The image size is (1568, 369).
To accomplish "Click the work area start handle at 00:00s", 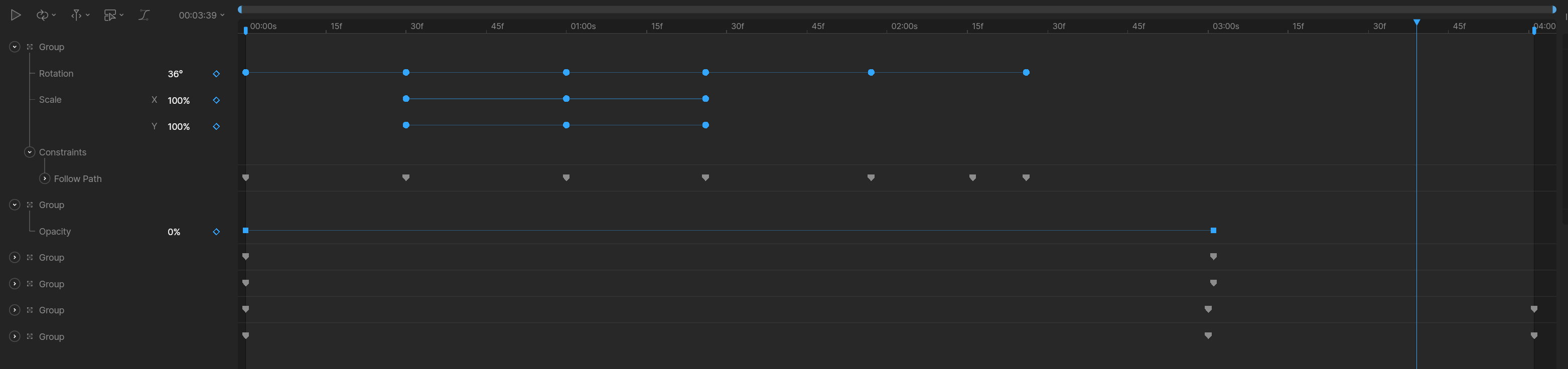I will point(246,30).
